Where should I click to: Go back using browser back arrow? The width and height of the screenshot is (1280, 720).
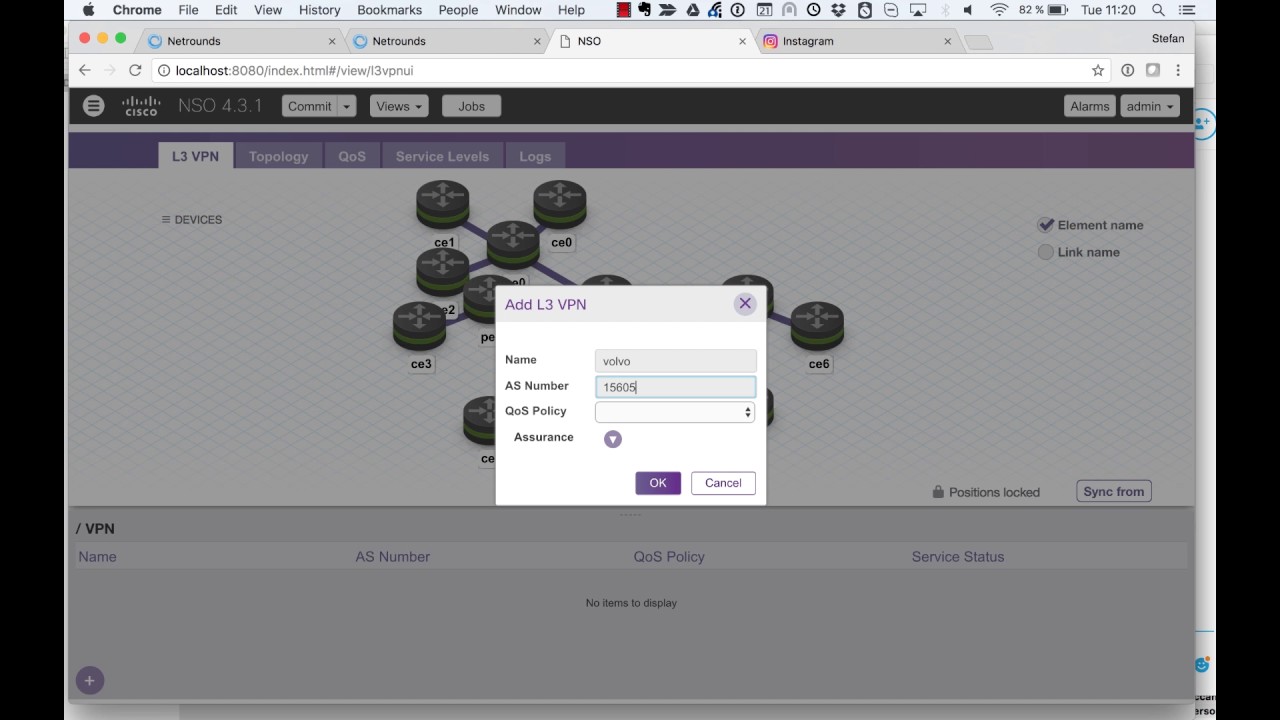click(x=85, y=70)
